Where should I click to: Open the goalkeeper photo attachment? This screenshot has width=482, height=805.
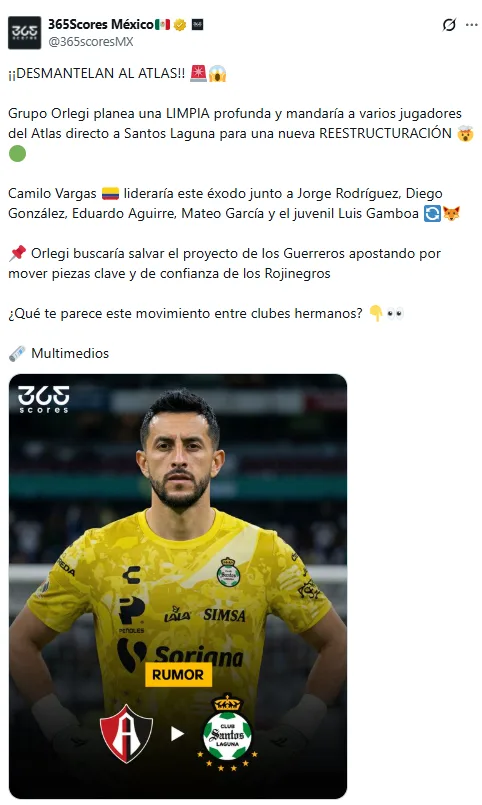coord(178,586)
